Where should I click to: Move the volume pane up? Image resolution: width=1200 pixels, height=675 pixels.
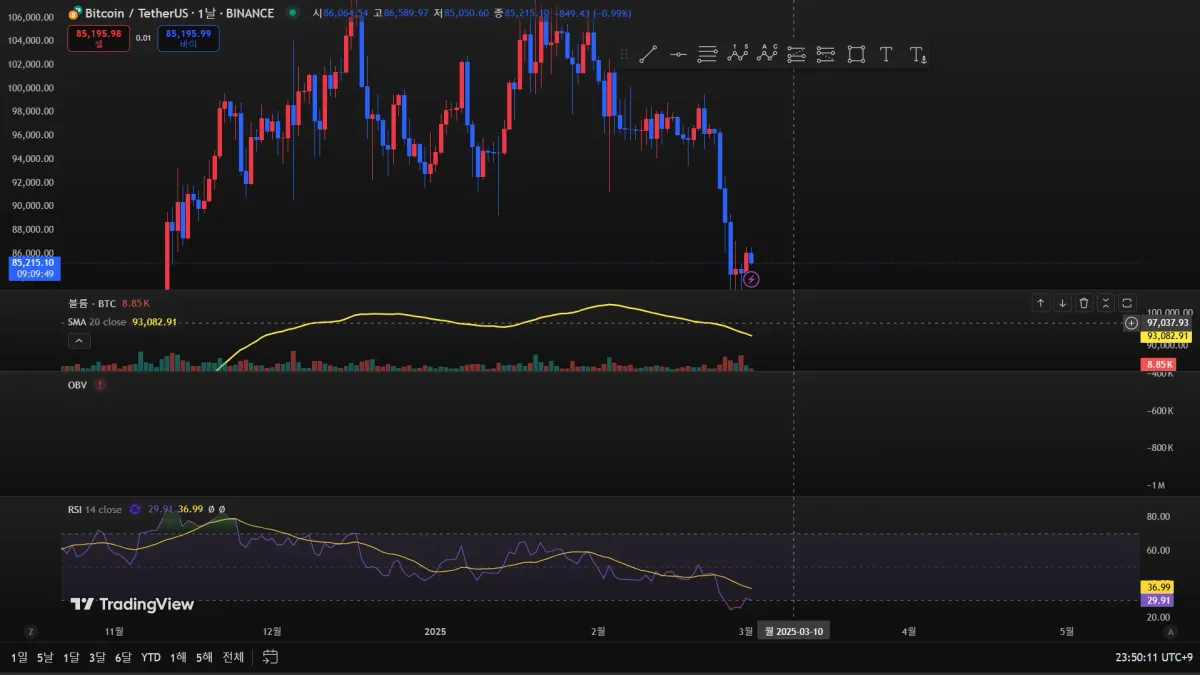click(1040, 303)
